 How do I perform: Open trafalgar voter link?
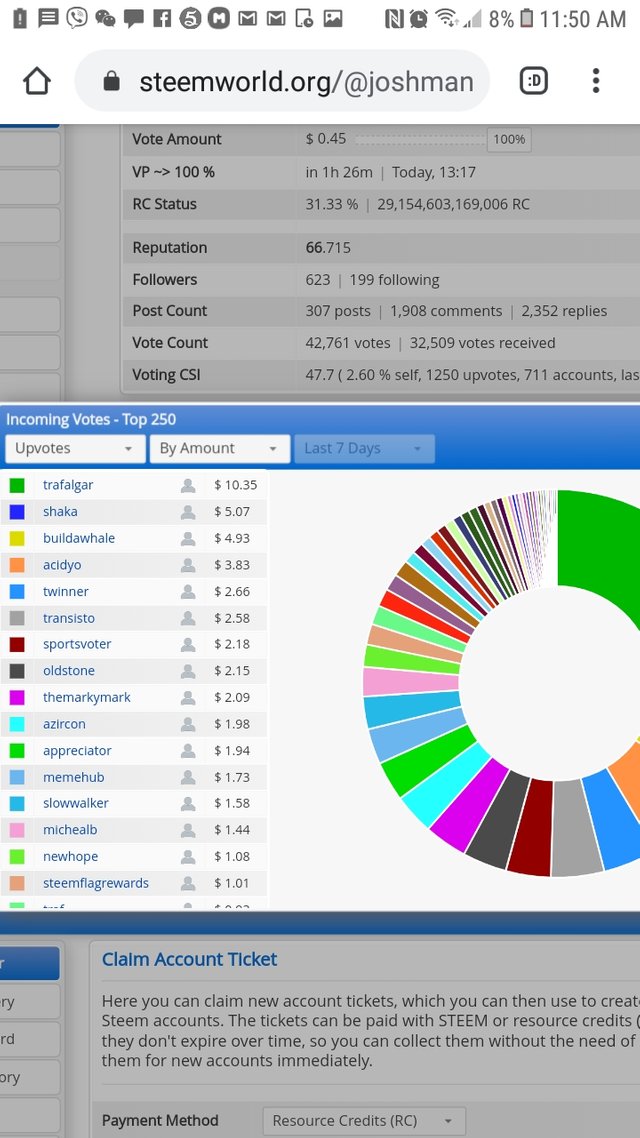click(x=68, y=485)
